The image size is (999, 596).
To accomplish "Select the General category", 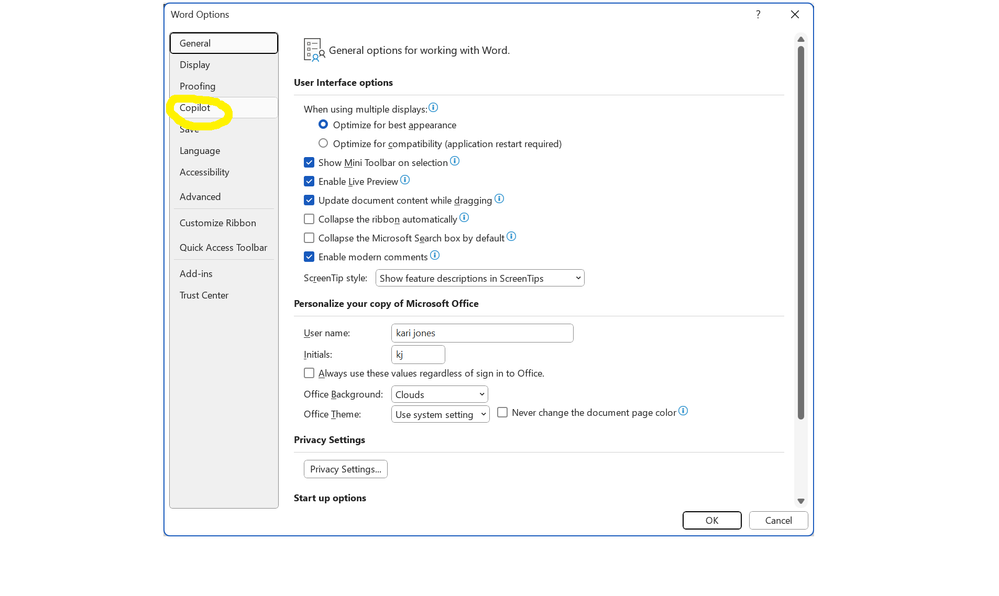I will coord(224,43).
